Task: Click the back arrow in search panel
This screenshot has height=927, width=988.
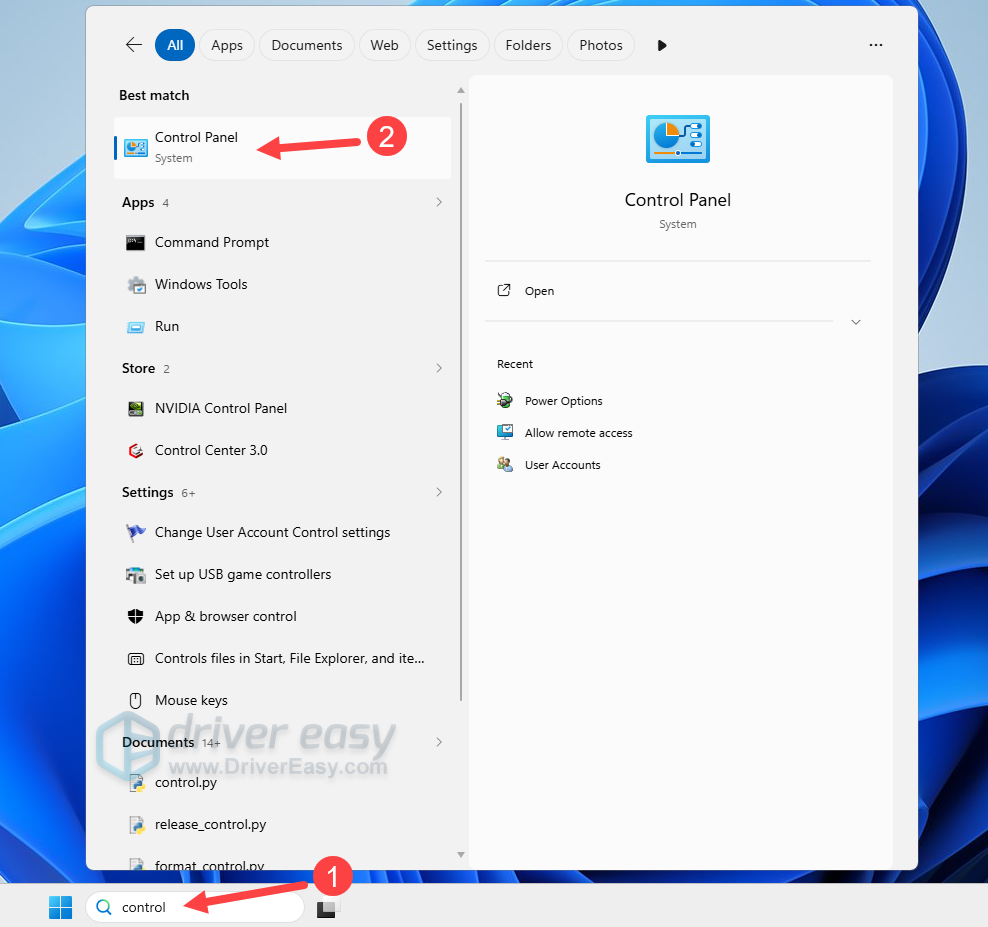Action: tap(134, 45)
